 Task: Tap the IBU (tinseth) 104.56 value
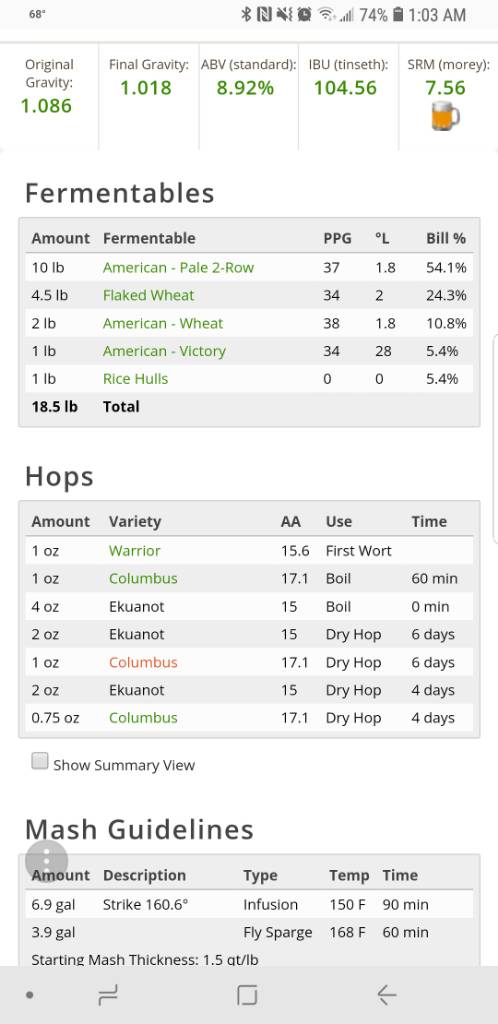345,88
